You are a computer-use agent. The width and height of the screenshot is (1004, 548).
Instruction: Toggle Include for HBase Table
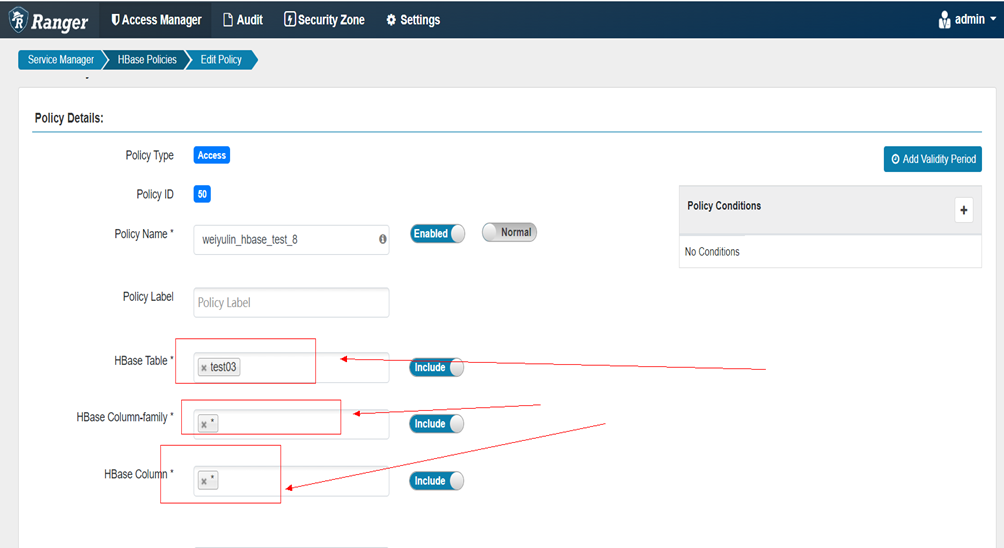436,367
